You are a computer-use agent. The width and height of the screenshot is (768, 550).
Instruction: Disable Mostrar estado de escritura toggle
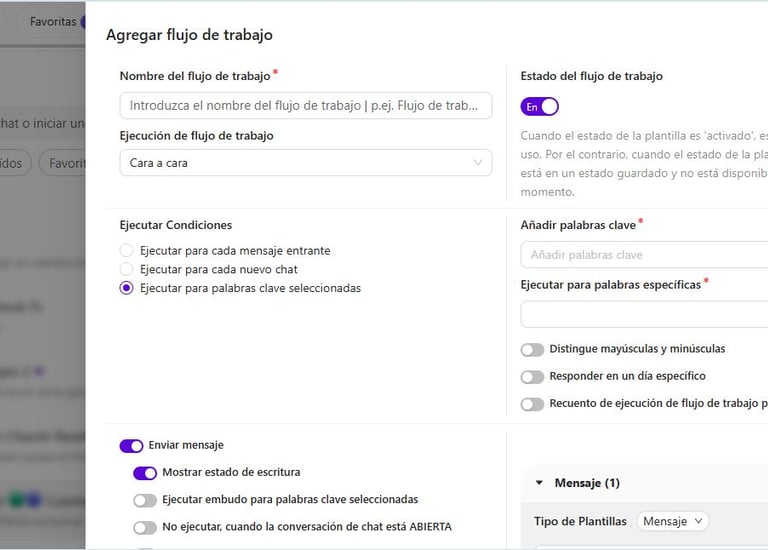click(x=145, y=473)
